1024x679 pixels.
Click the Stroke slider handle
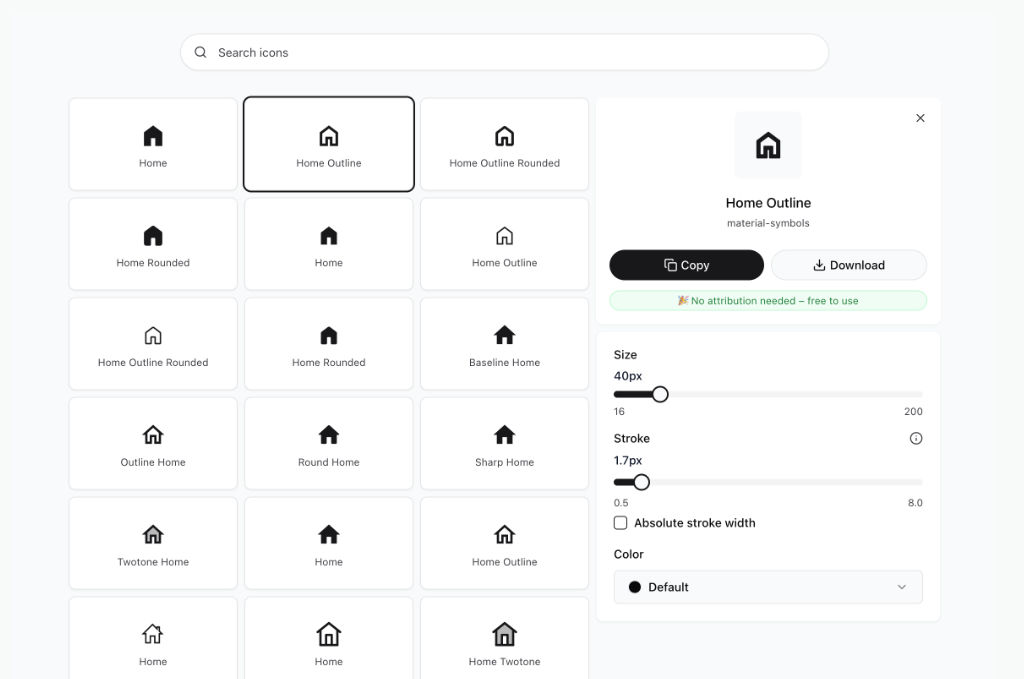click(x=641, y=482)
